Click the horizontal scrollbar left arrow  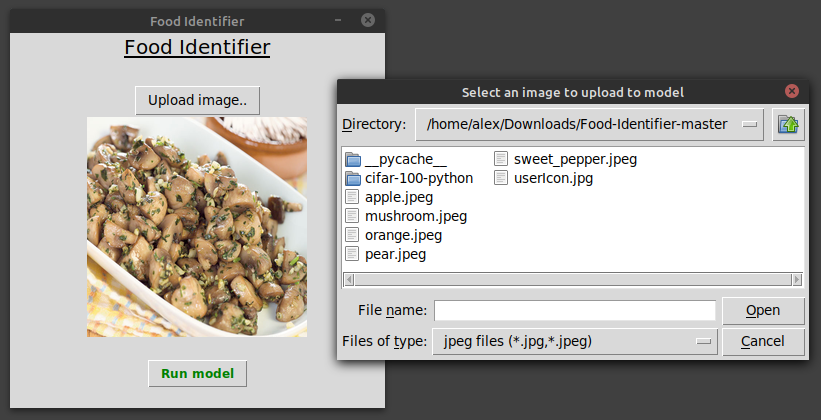[x=349, y=280]
